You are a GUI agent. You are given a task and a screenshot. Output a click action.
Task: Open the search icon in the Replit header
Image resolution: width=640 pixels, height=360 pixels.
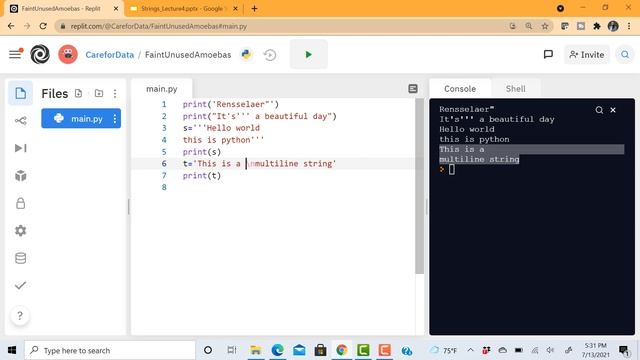click(625, 54)
